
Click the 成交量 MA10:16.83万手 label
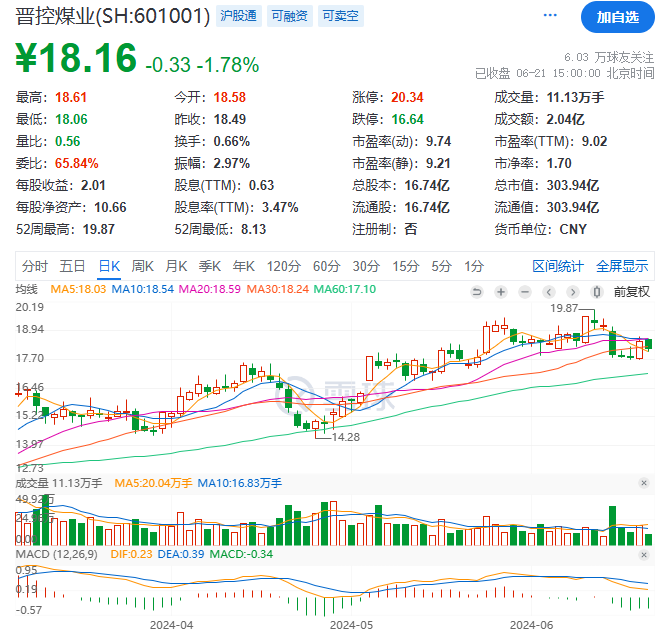point(239,483)
